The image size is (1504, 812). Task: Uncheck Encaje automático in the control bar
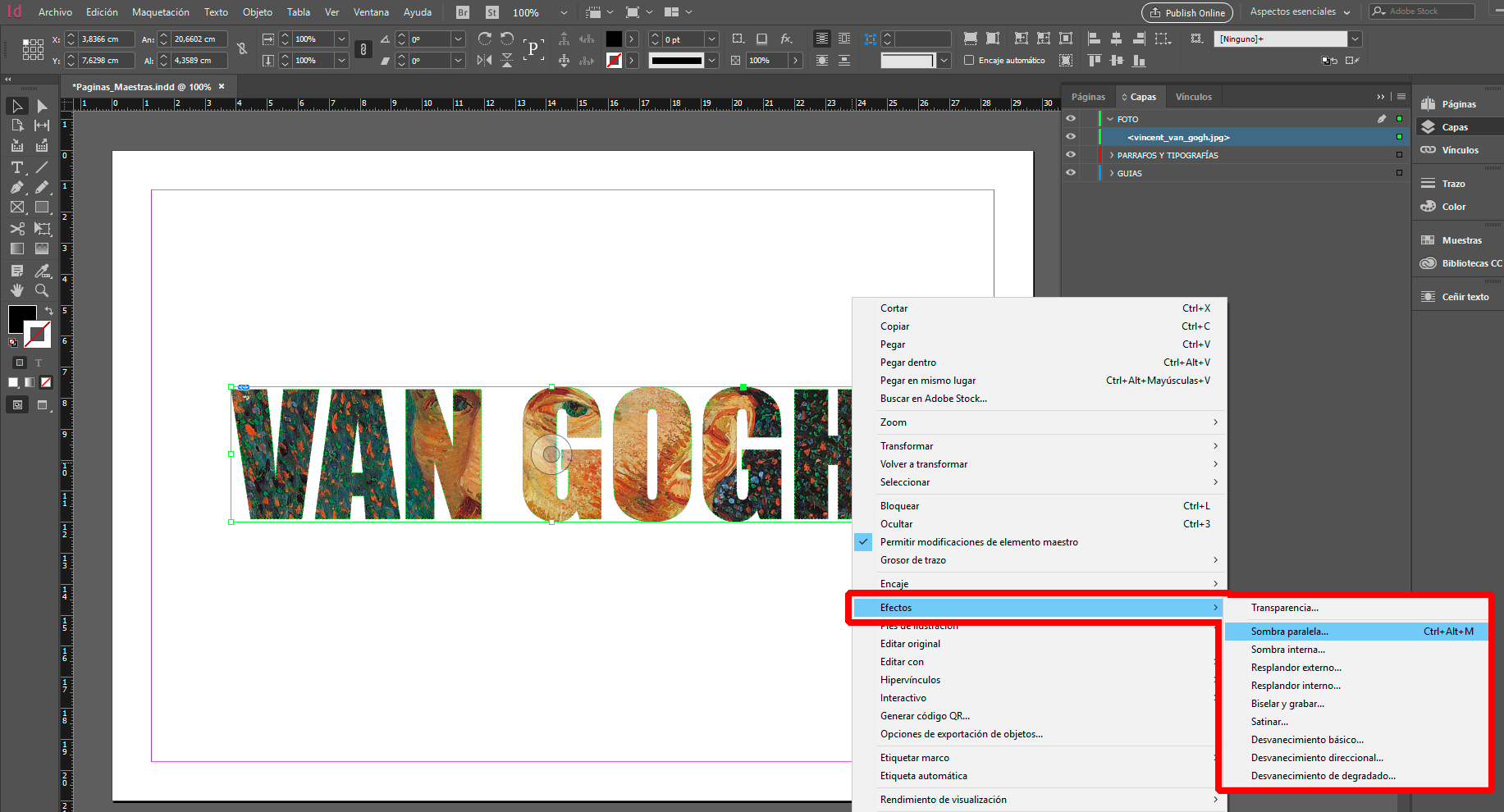tap(969, 59)
